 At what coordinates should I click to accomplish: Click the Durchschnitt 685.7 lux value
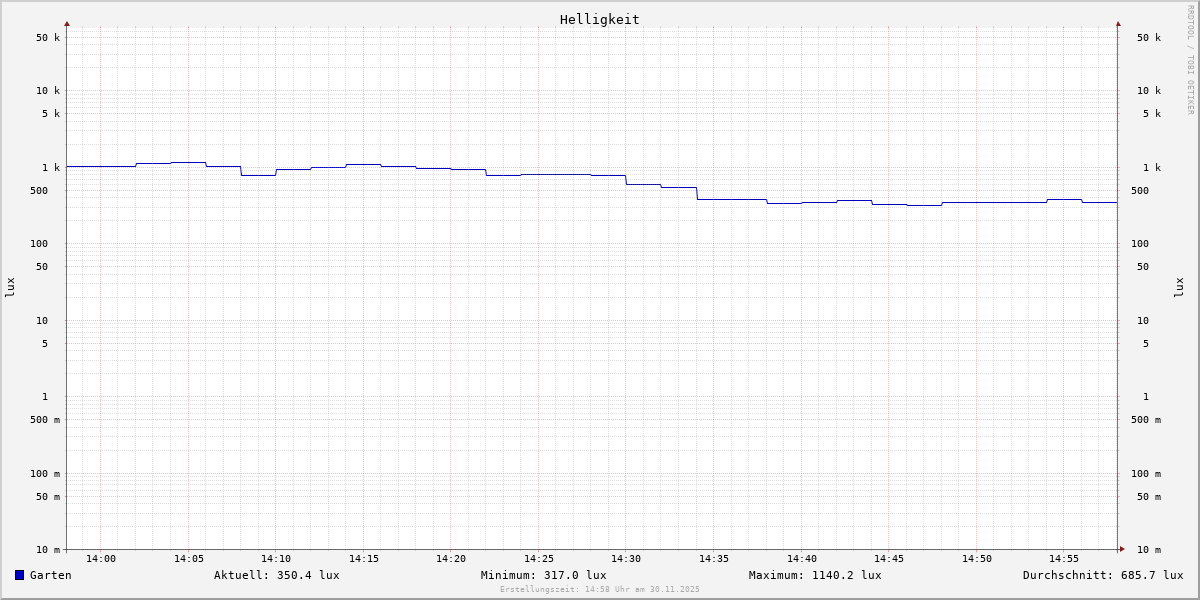pos(1102,575)
